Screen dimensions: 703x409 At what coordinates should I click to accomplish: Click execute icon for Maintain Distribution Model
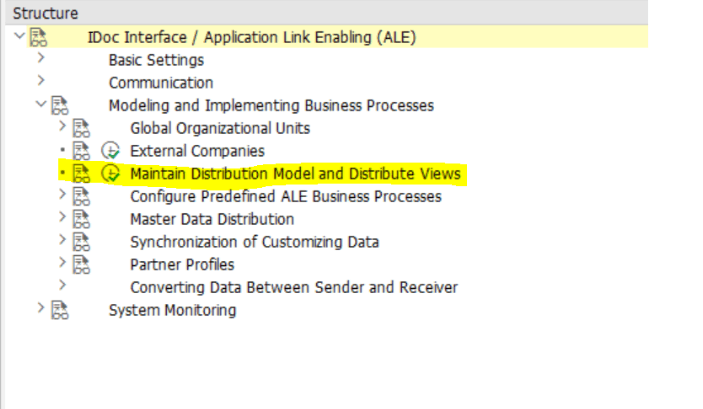click(112, 174)
